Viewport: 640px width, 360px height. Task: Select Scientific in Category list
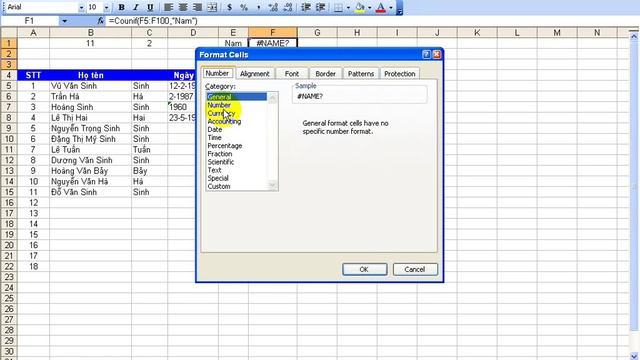tap(237, 162)
